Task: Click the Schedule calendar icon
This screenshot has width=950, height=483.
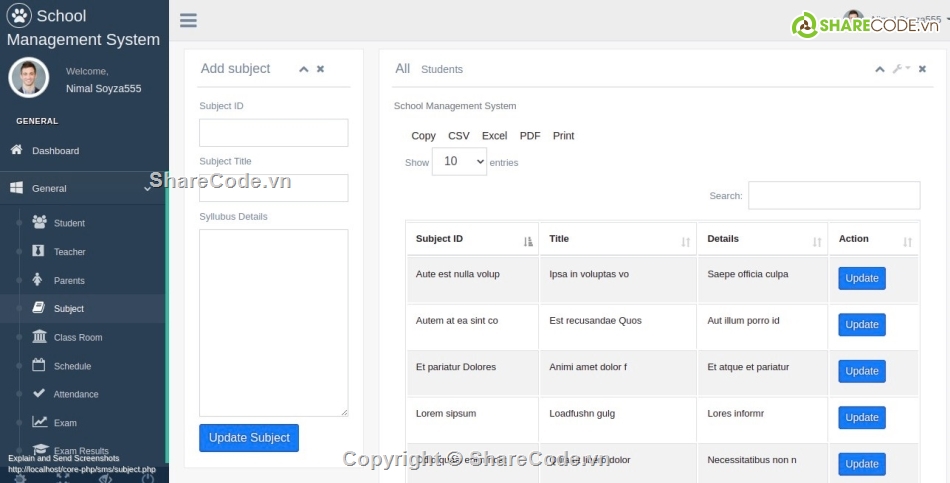Action: (x=39, y=366)
